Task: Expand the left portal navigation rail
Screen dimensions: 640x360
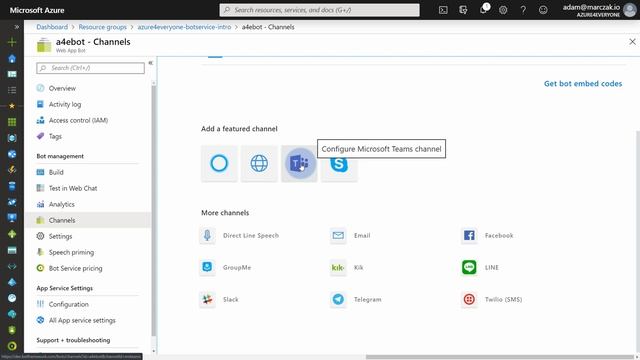Action: (x=16, y=27)
